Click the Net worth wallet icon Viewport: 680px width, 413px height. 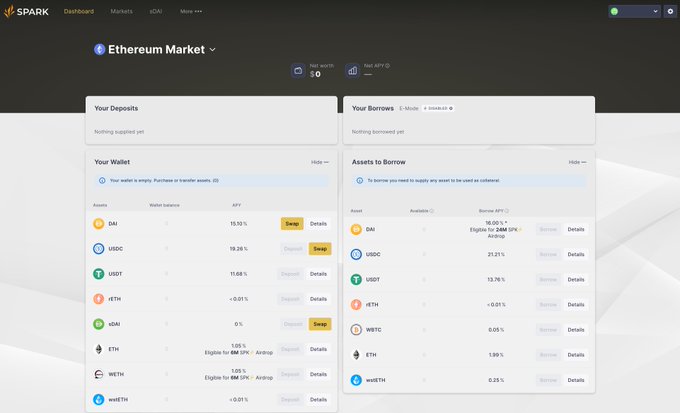point(298,70)
